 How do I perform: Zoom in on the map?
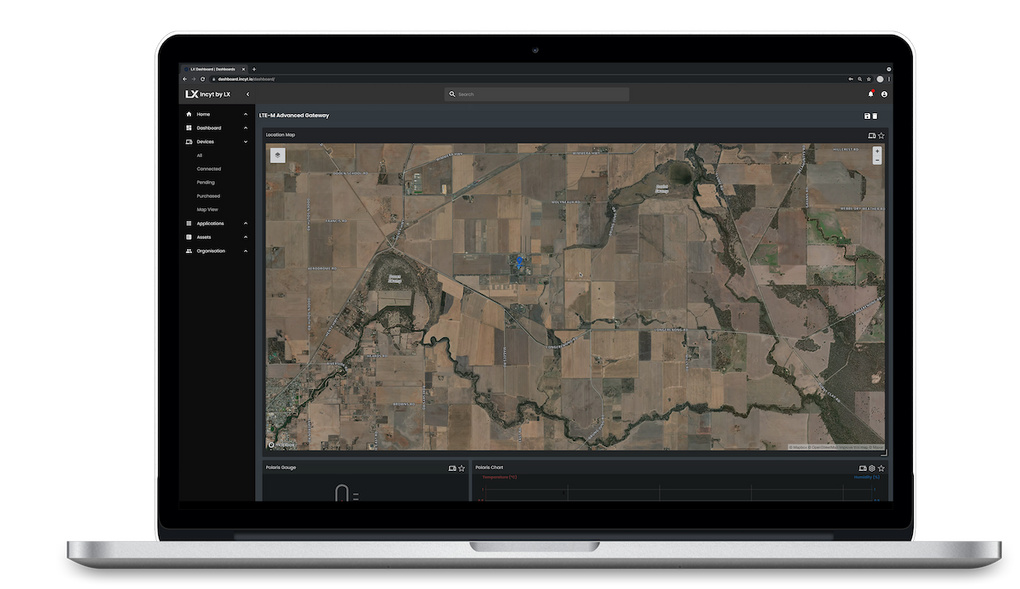point(877,151)
